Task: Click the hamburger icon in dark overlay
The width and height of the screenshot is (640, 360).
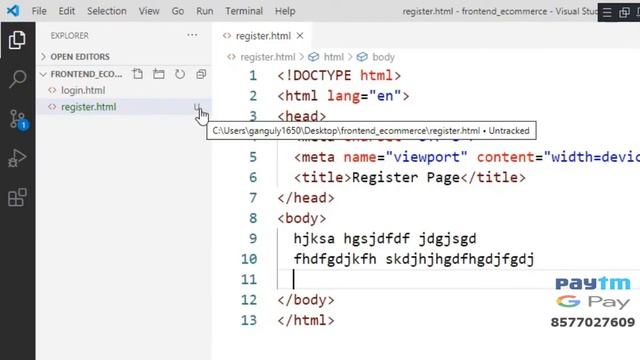Action: click(607, 12)
